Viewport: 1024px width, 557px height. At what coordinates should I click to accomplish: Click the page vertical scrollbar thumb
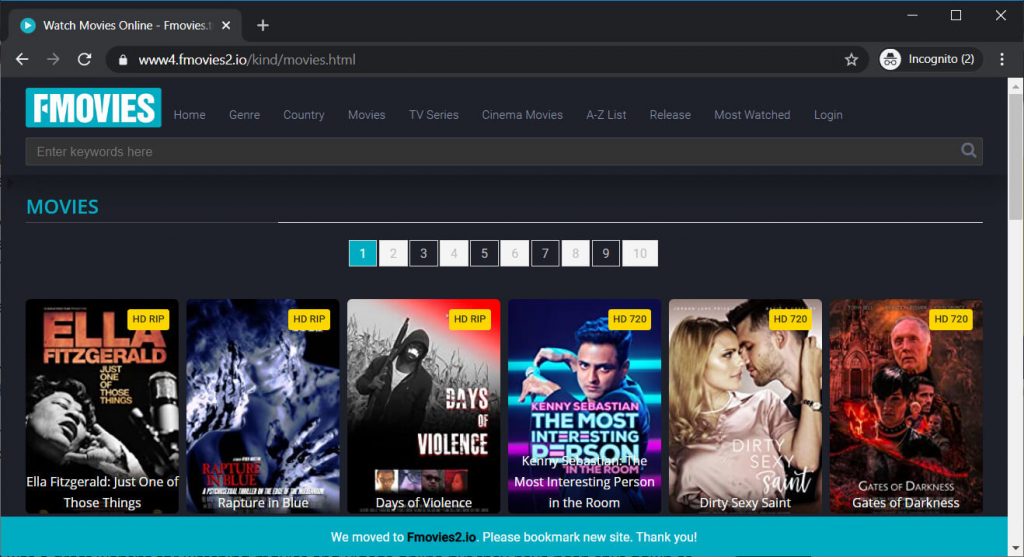[1016, 157]
